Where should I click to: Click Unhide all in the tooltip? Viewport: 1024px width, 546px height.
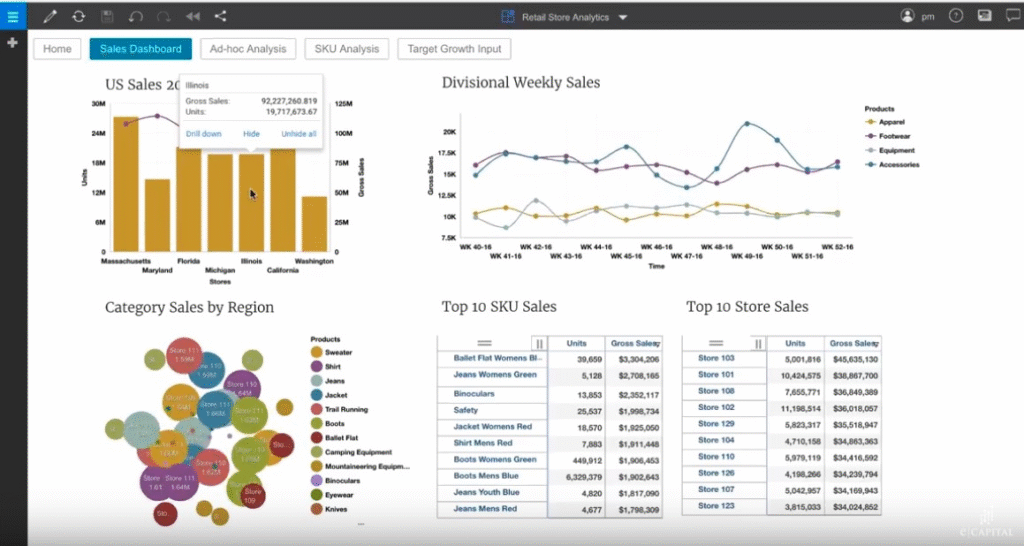[x=298, y=133]
